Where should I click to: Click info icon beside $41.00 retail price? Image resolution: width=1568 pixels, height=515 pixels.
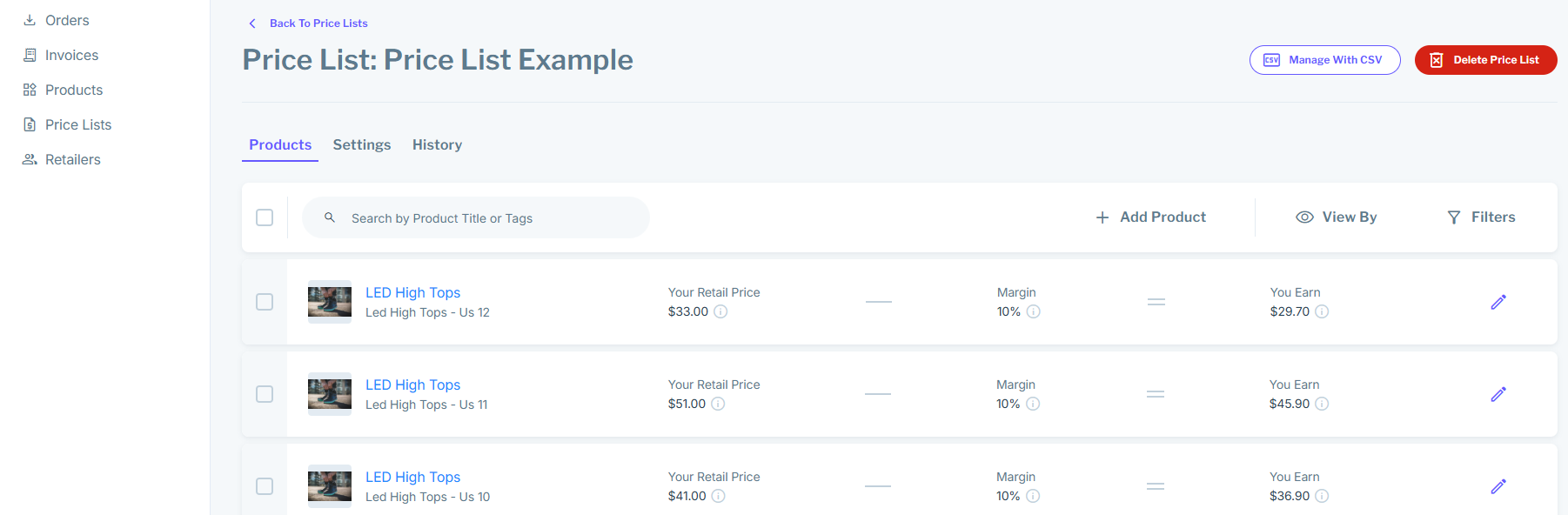point(718,496)
